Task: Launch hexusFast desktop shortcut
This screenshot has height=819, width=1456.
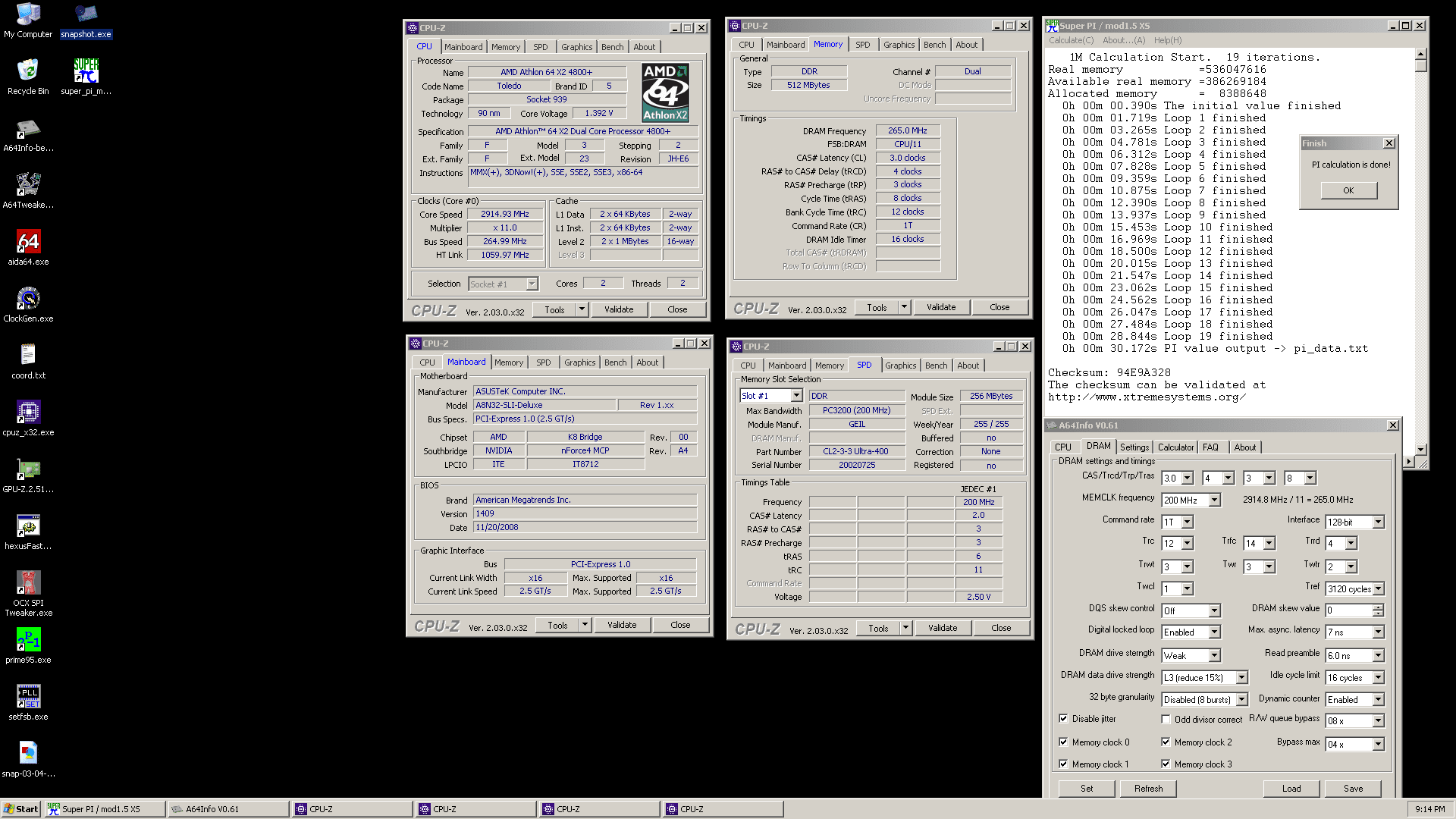Action: pyautogui.click(x=28, y=532)
